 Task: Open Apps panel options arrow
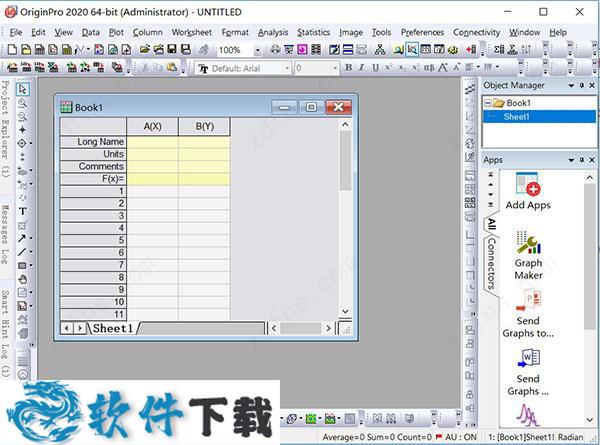coord(571,160)
